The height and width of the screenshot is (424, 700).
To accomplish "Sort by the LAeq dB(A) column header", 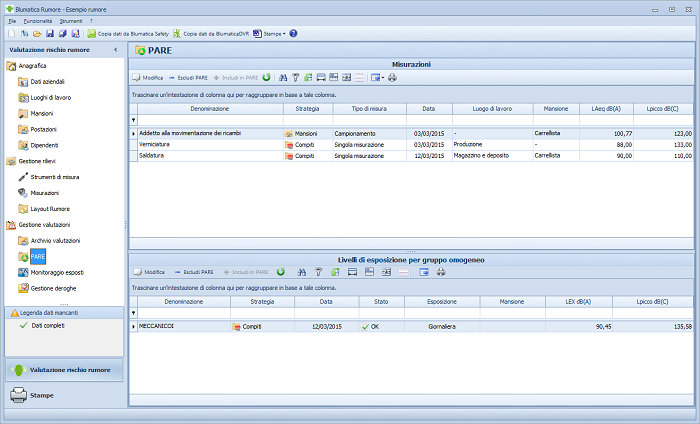I will click(605, 108).
